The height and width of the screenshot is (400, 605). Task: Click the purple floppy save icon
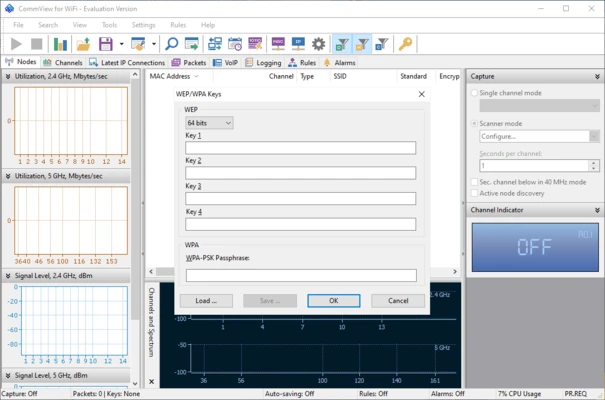(x=105, y=44)
